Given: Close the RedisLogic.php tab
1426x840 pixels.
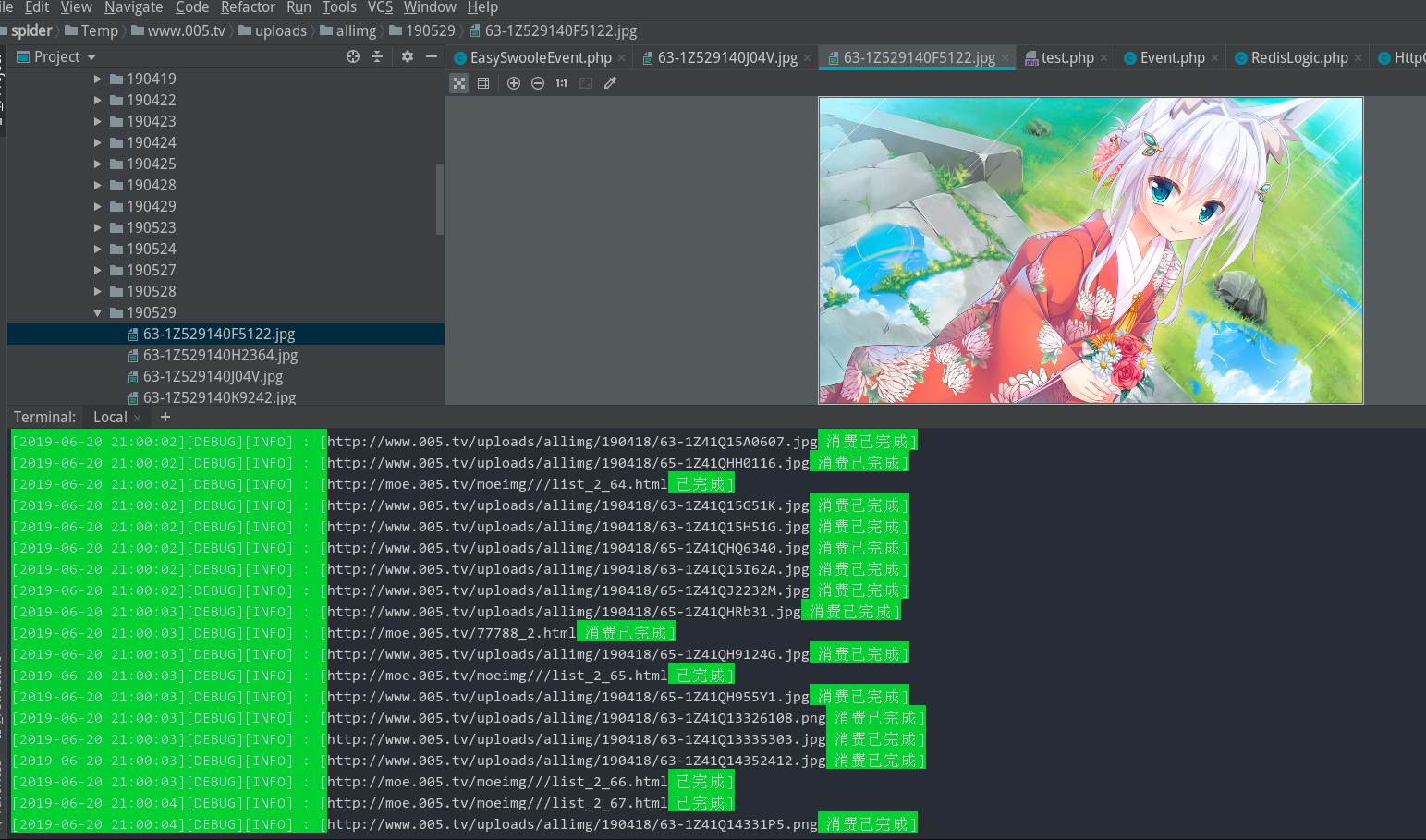Looking at the screenshot, I should click(x=1359, y=58).
